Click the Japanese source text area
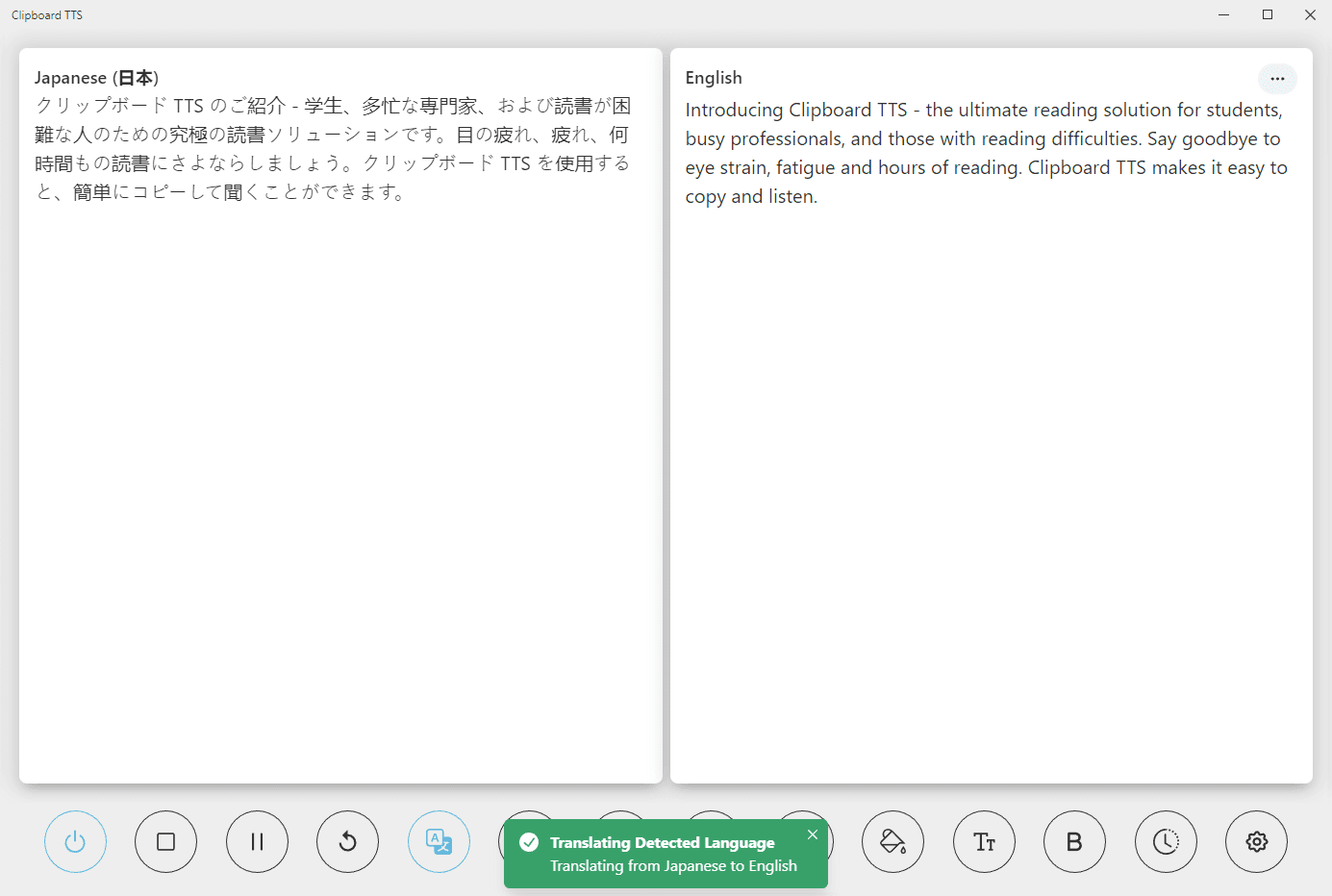 tap(333, 149)
